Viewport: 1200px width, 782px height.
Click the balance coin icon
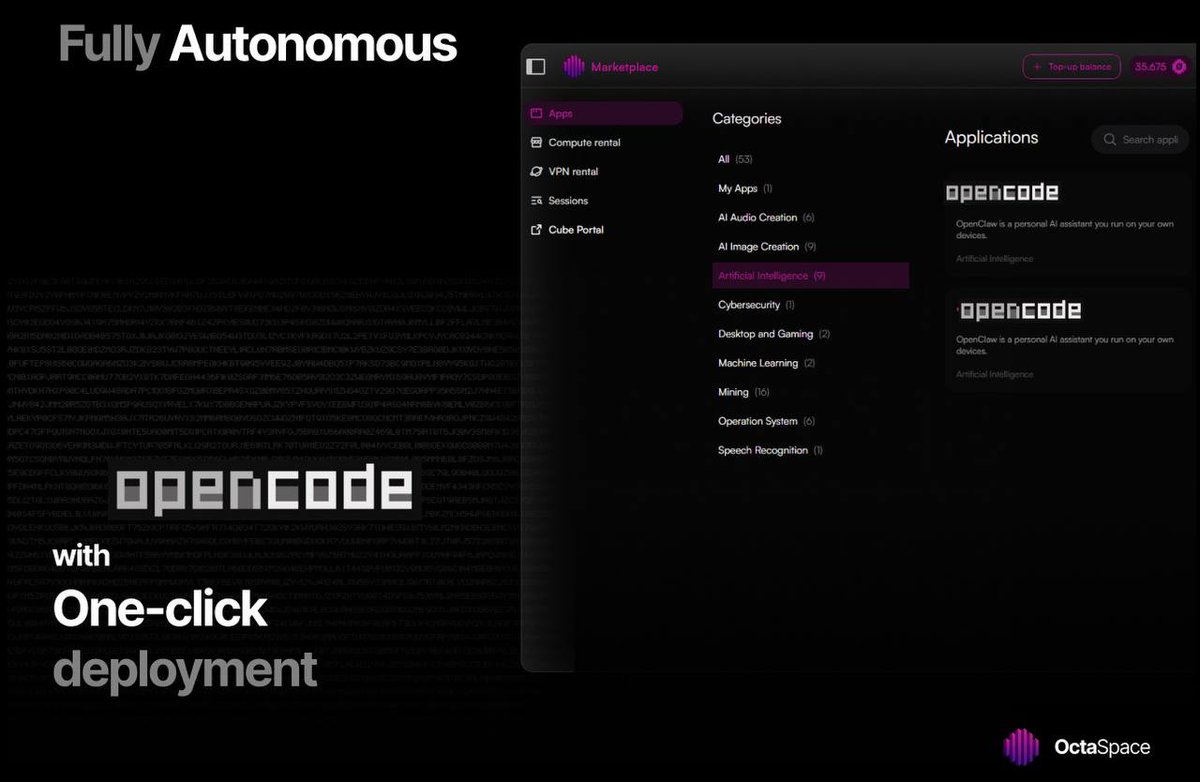(x=1179, y=67)
